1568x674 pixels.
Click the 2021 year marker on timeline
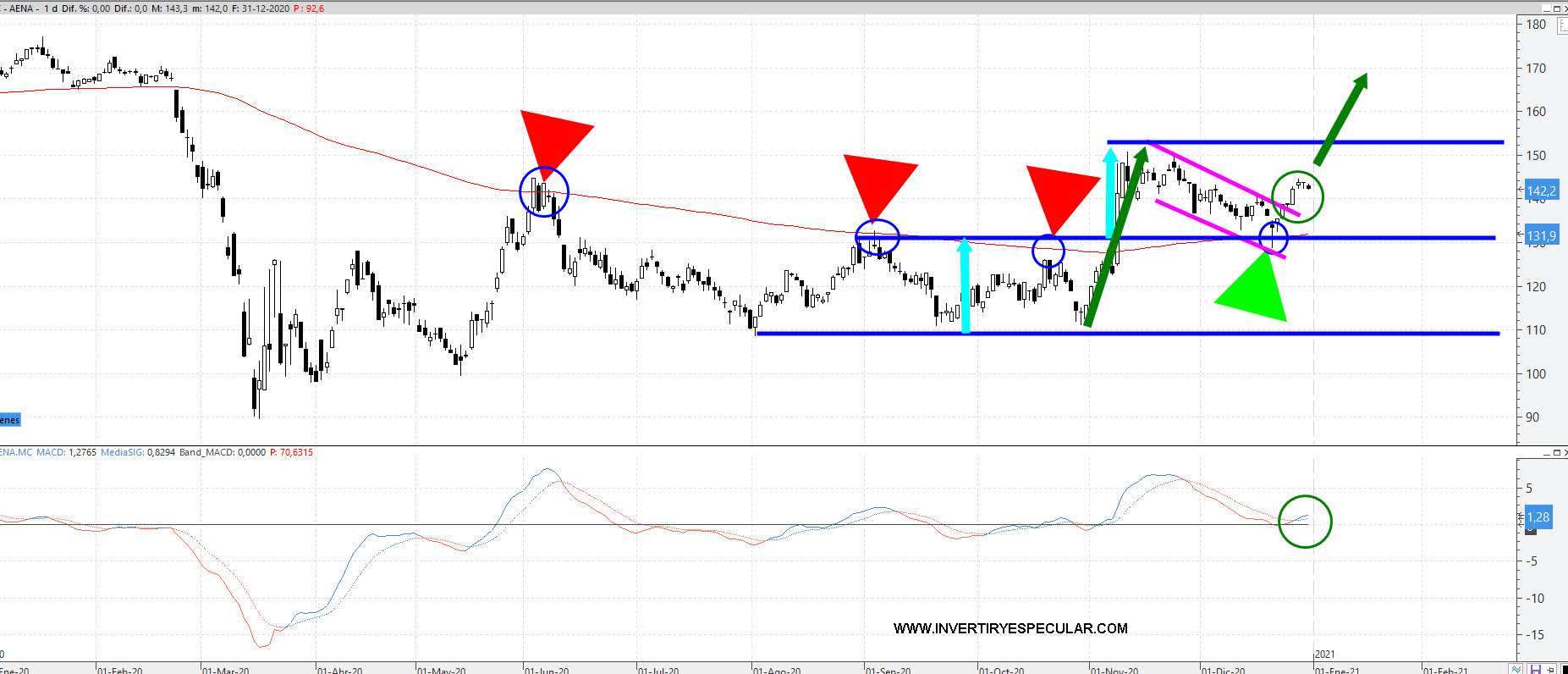[1324, 654]
